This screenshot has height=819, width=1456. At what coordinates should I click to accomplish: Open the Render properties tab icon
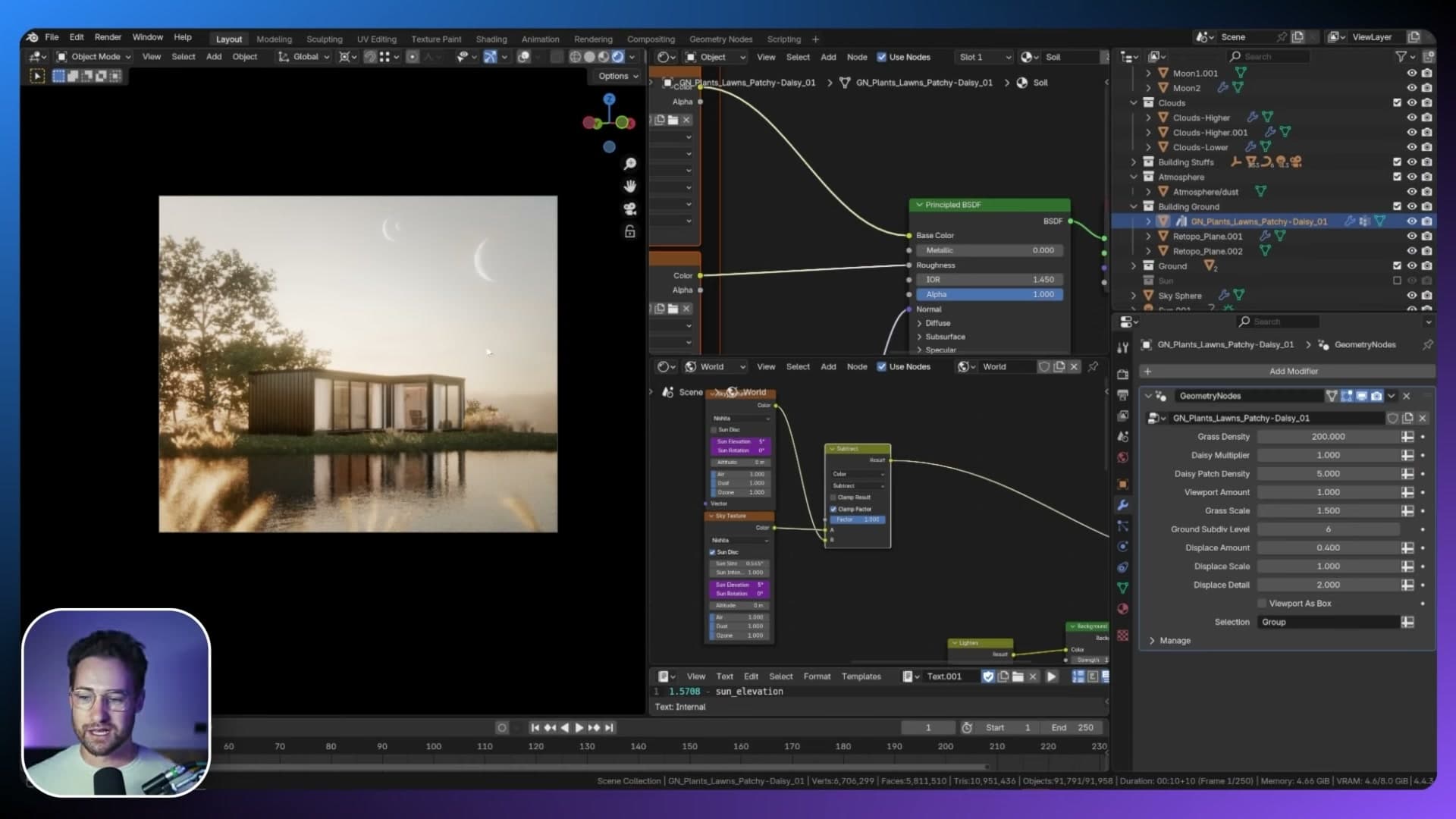pos(1123,375)
